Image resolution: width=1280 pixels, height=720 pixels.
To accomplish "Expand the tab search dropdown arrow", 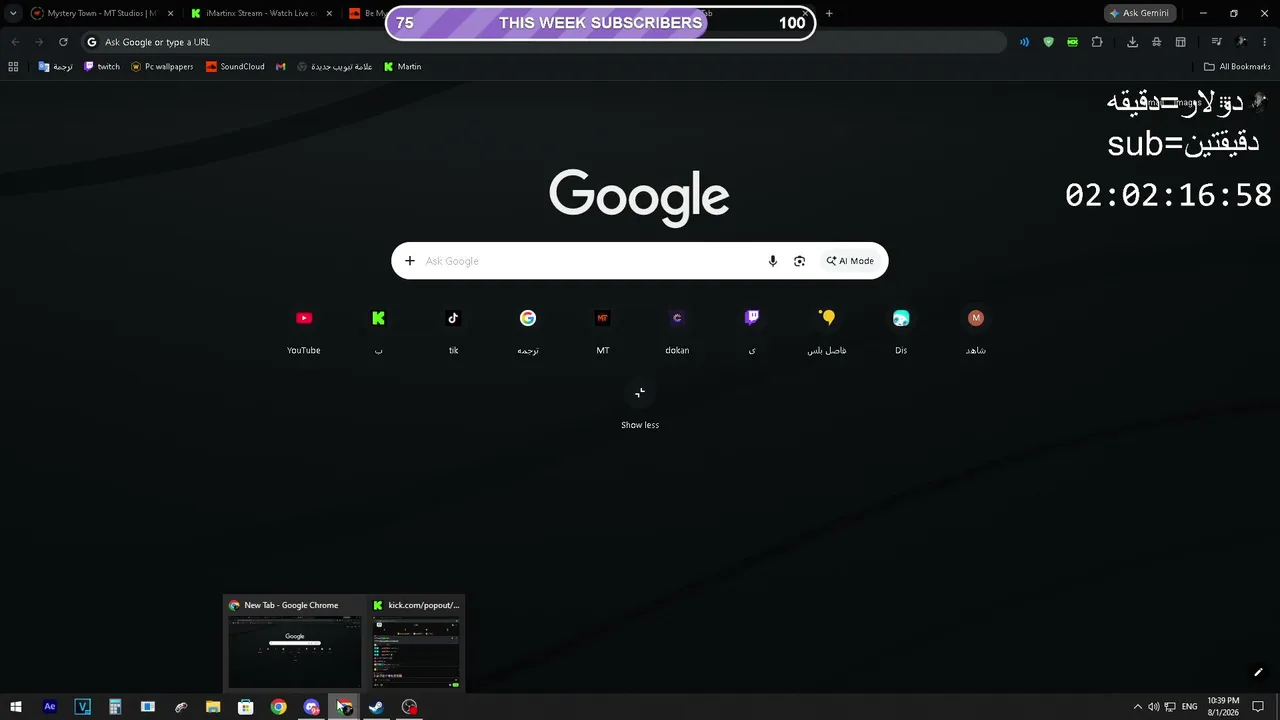I will tap(13, 13).
